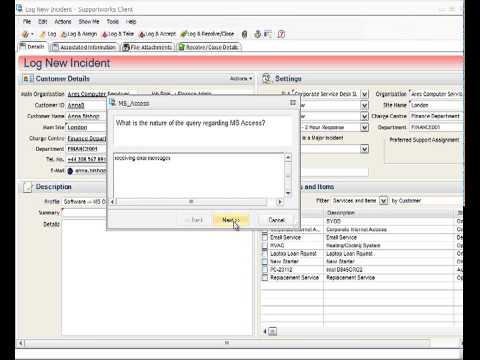
Task: Open the Services and Items filter dropdown
Action: coord(384,201)
